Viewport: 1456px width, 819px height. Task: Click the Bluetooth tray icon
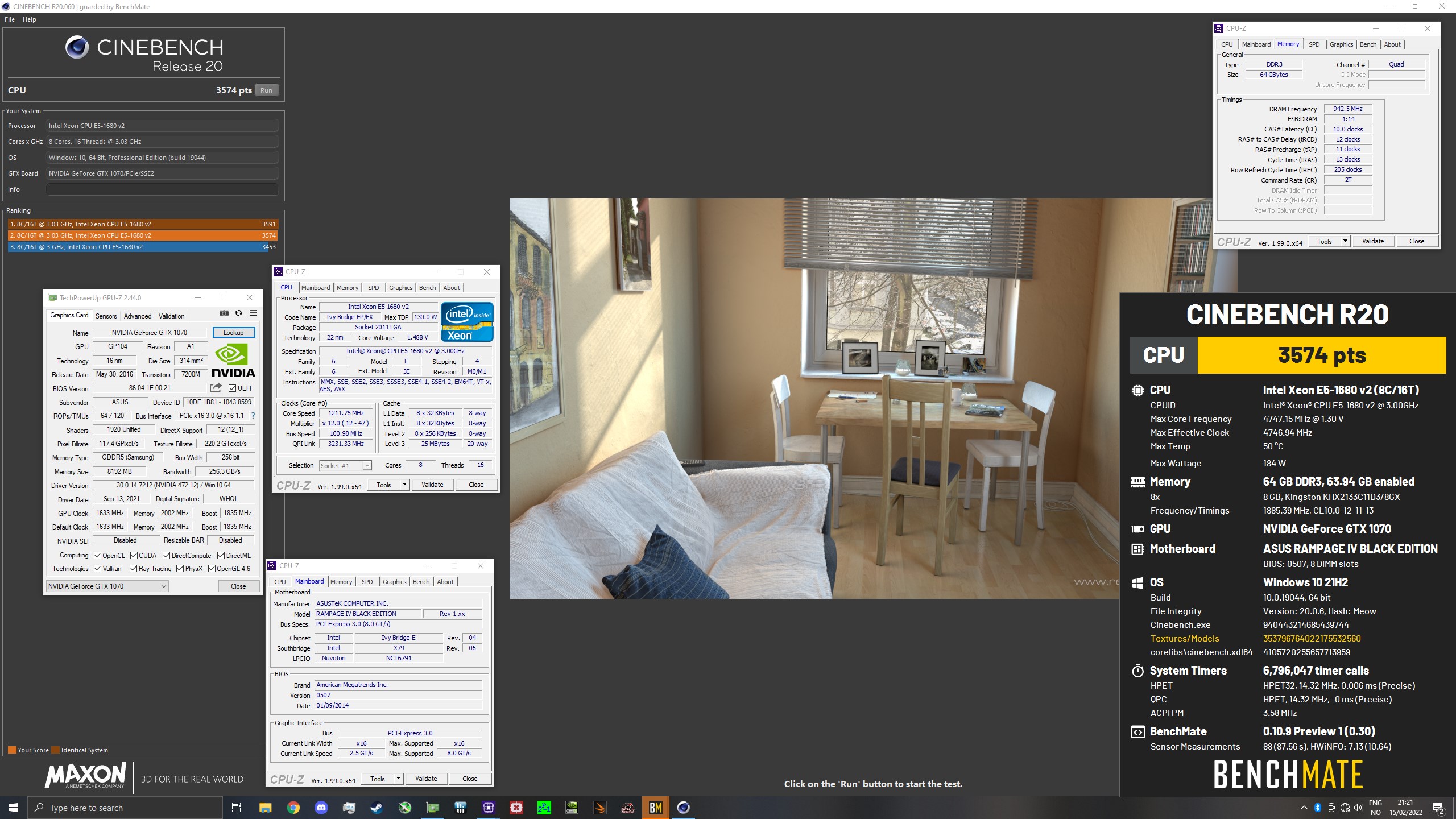pyautogui.click(x=1318, y=808)
